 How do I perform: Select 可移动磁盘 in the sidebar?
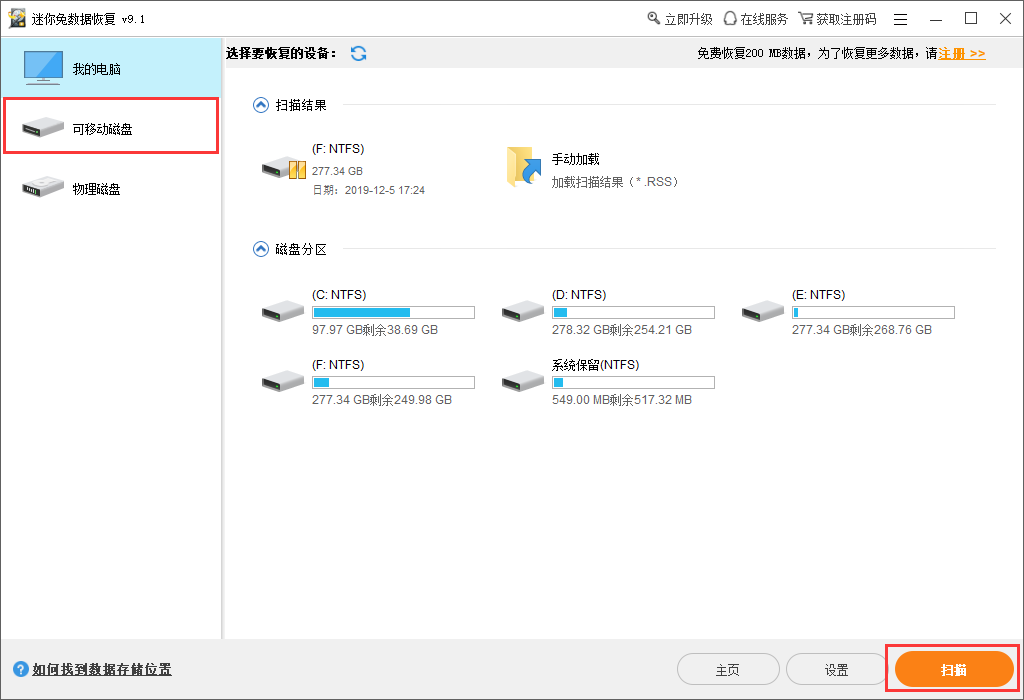(111, 126)
